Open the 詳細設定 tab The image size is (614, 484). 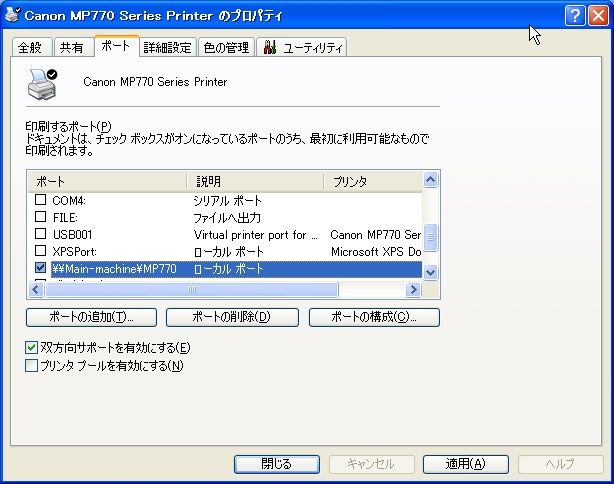(168, 47)
